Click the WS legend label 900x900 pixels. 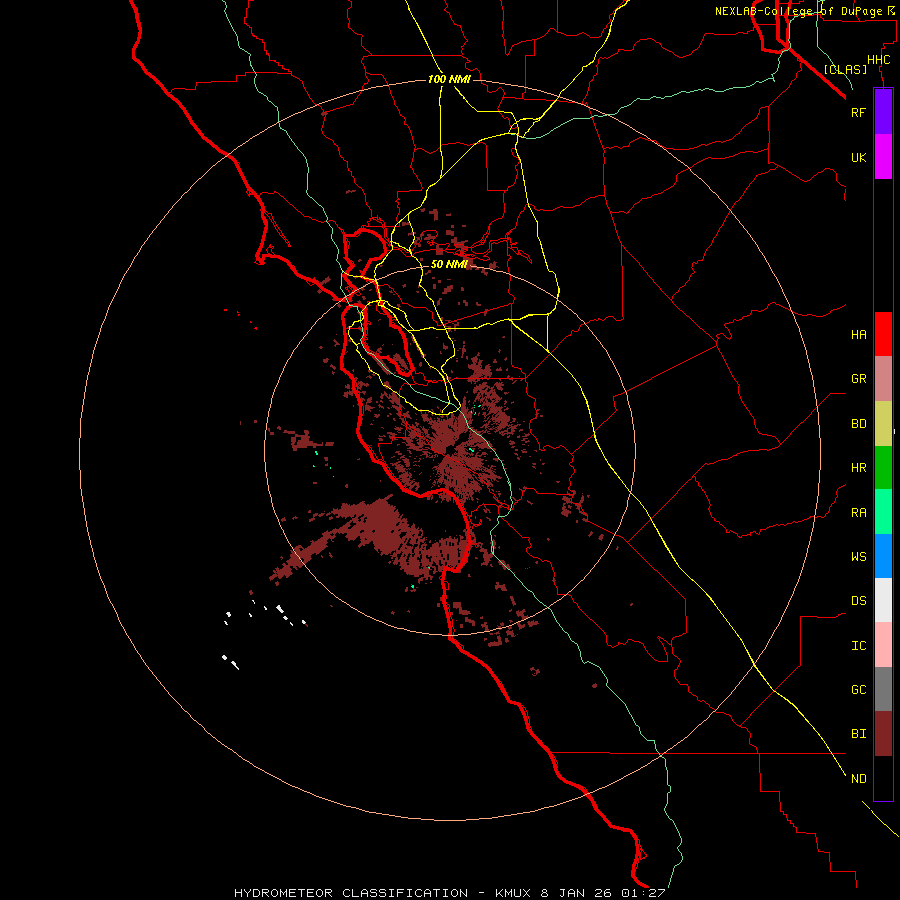(858, 557)
